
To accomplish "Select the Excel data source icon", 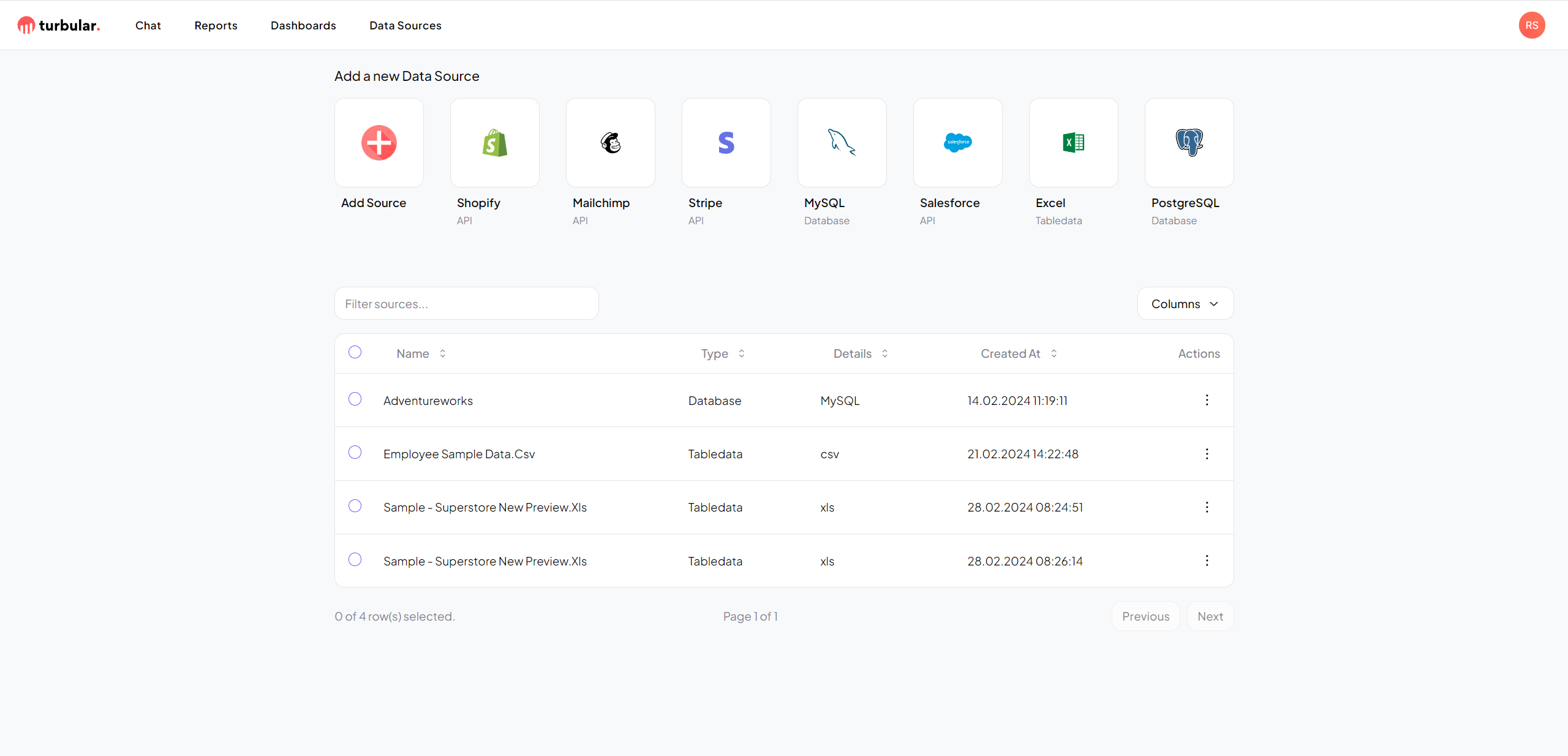I will pos(1074,143).
